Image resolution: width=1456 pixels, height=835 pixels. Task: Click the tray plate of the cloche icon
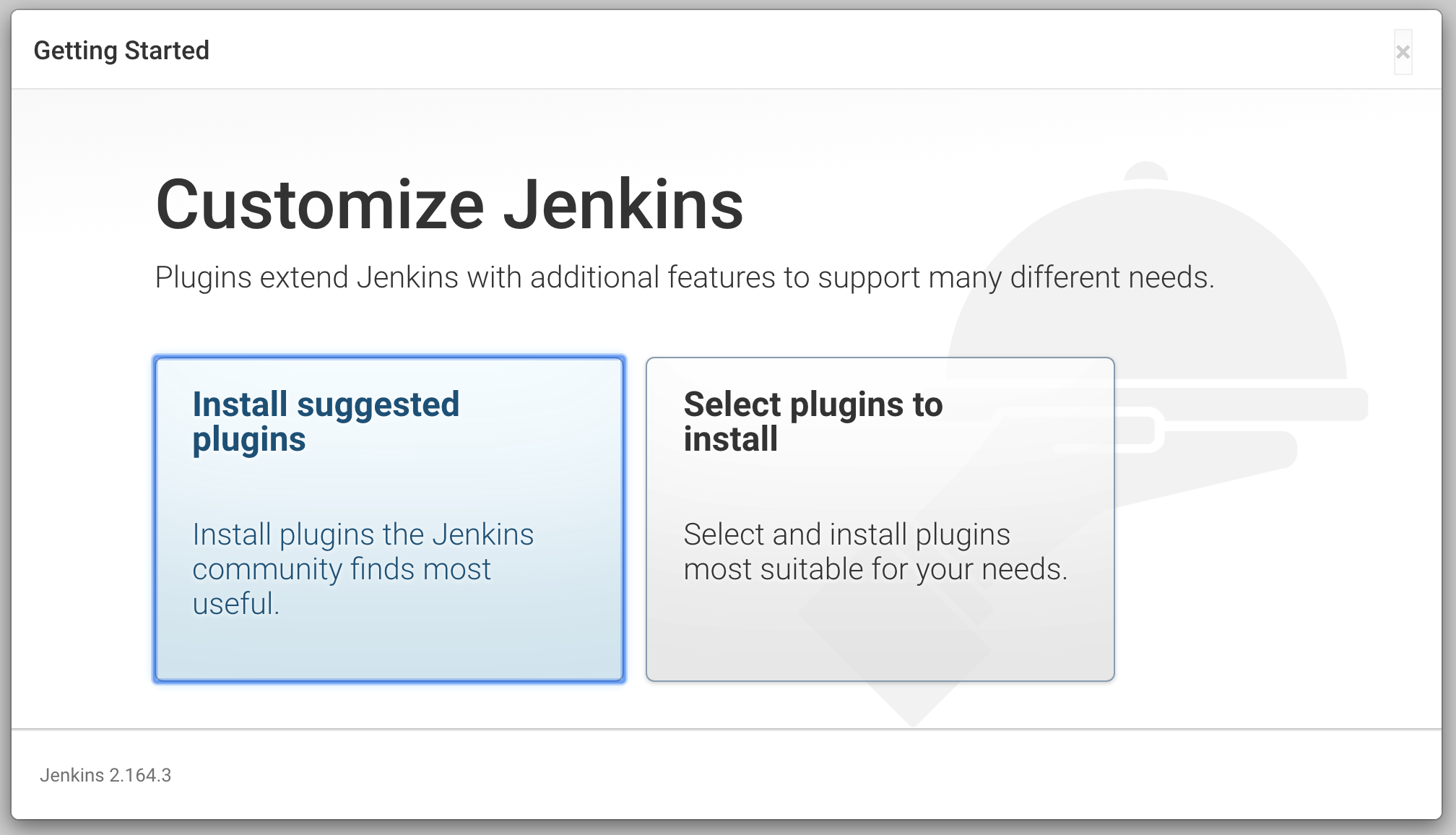tap(1242, 404)
